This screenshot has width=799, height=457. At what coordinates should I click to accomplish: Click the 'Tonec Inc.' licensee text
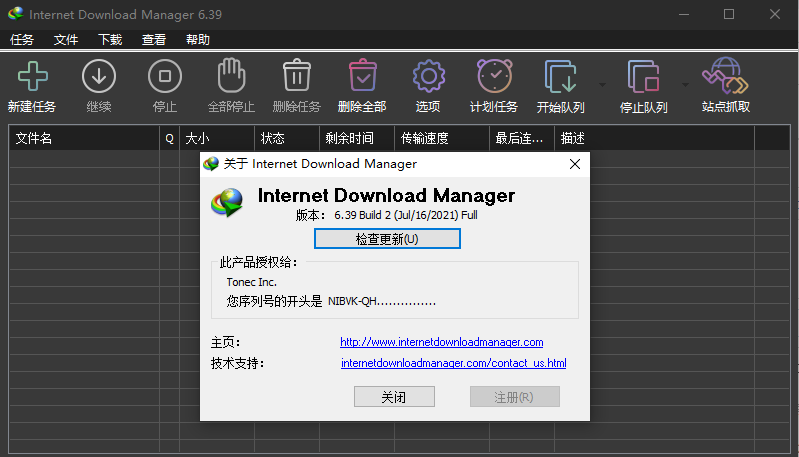[x=252, y=282]
